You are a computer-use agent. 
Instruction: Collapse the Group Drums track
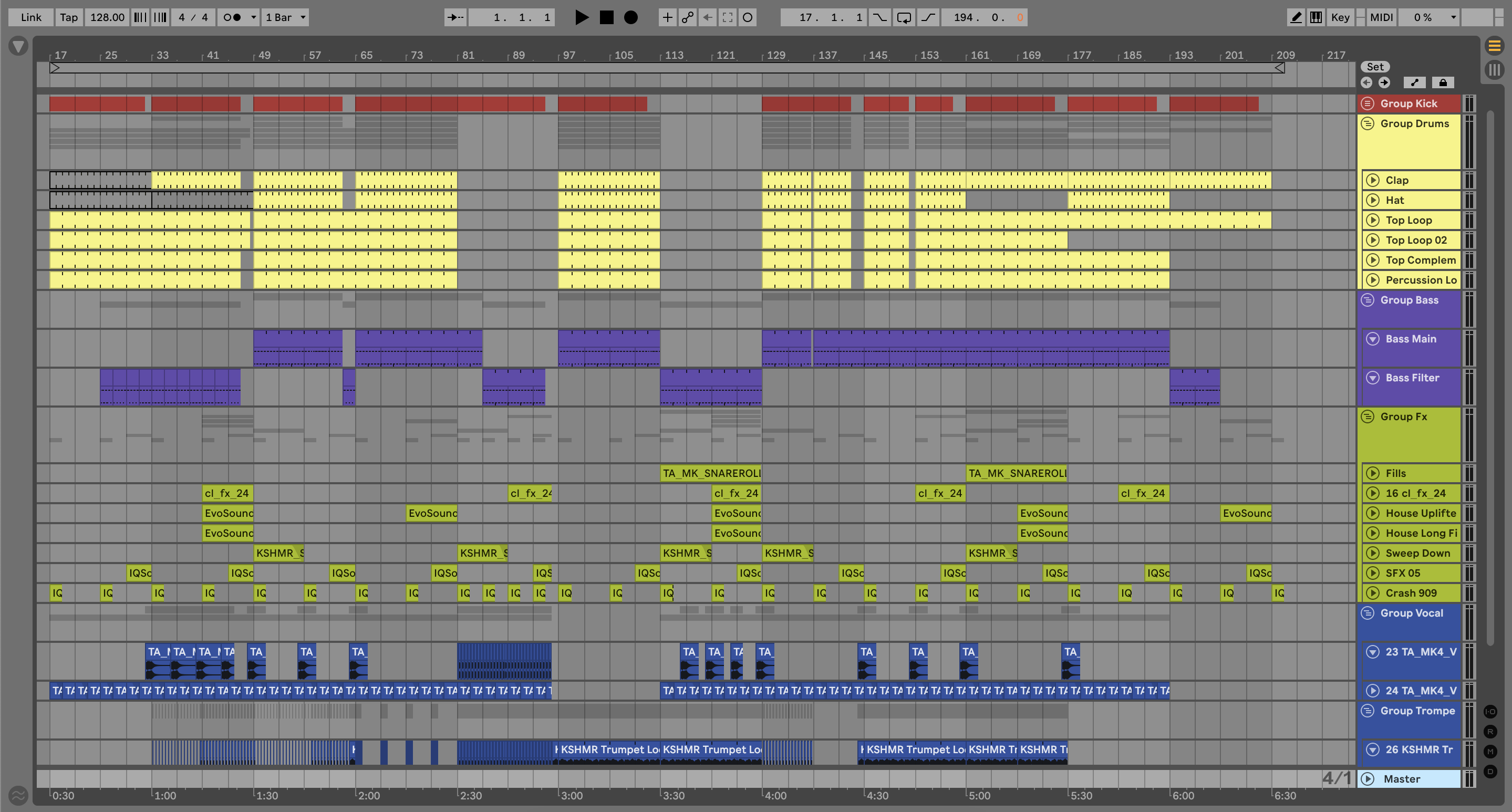[1368, 124]
